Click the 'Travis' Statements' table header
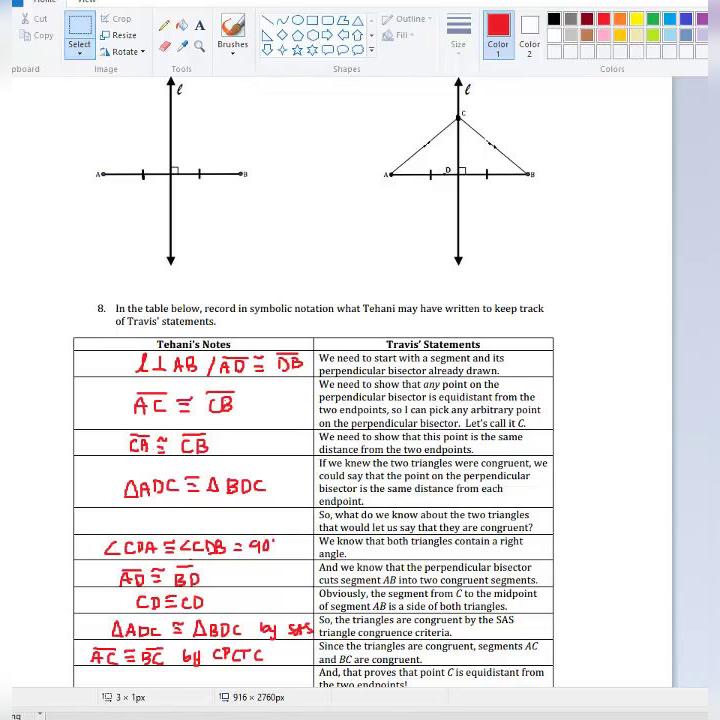The height and width of the screenshot is (720, 720). click(433, 344)
